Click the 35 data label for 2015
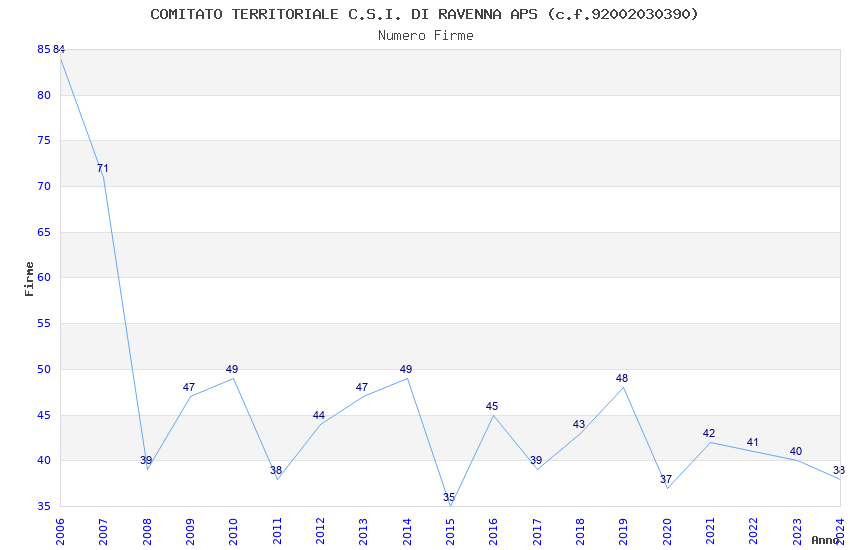 click(x=449, y=498)
